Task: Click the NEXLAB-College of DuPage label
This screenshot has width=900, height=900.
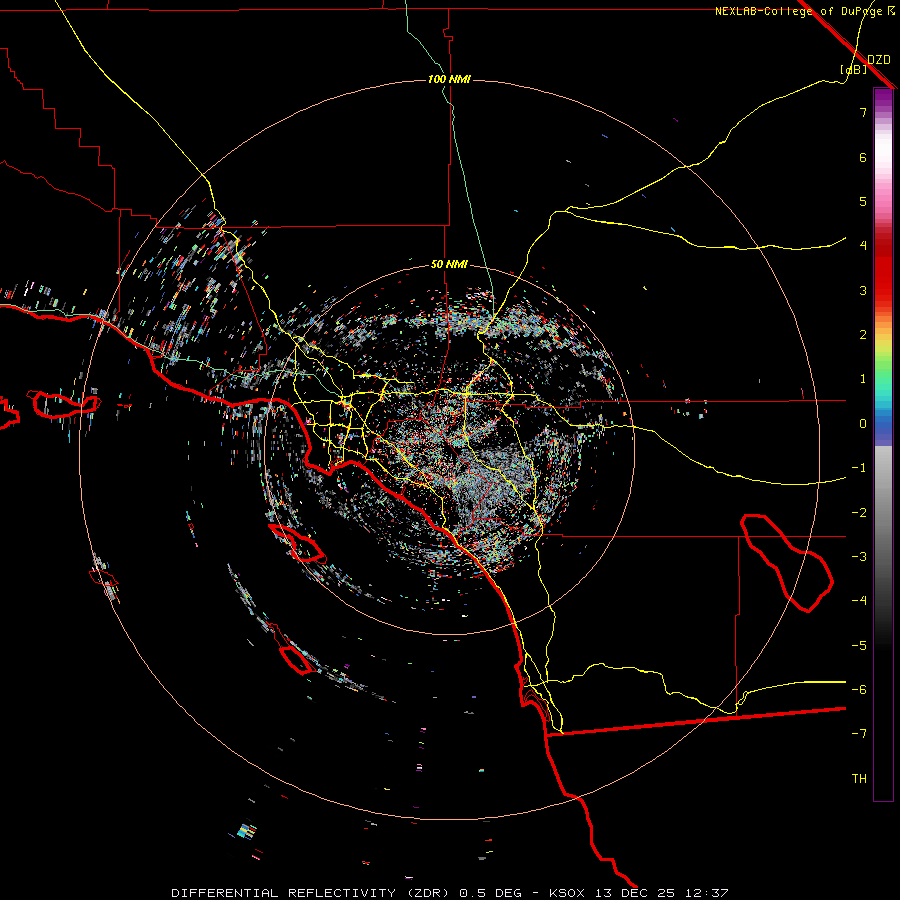Action: 798,11
